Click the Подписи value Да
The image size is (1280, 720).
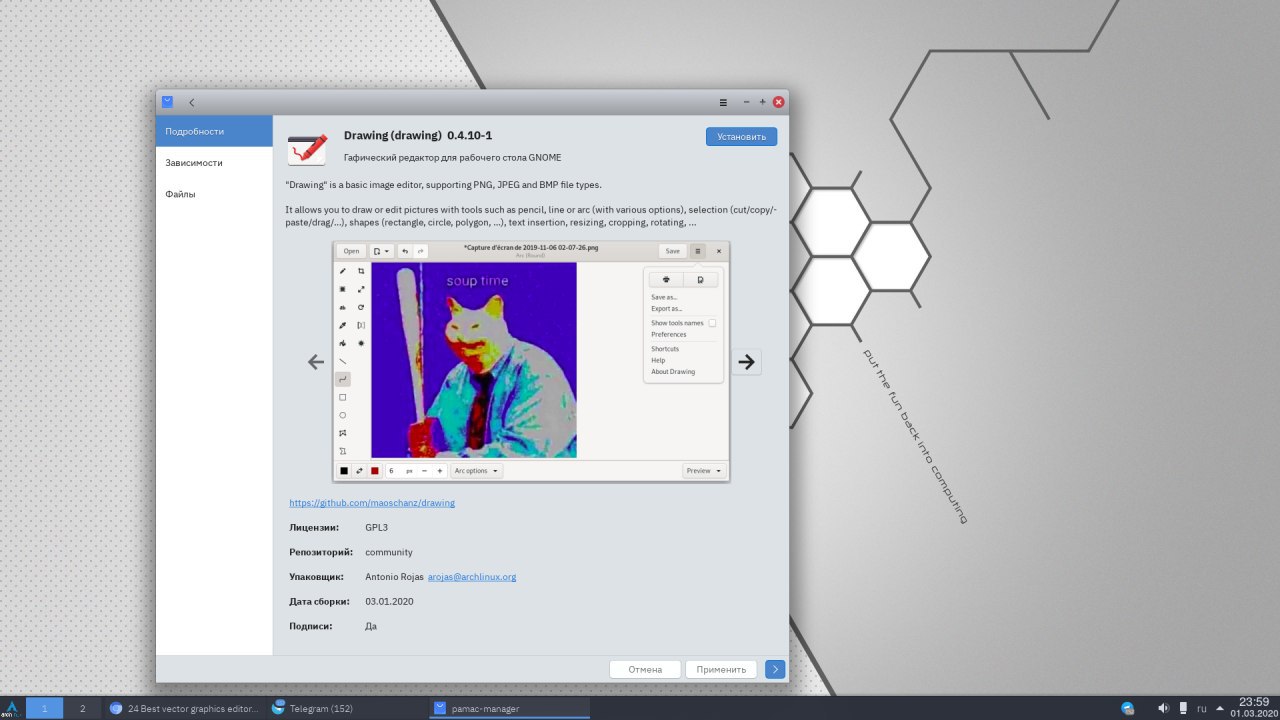coord(371,626)
